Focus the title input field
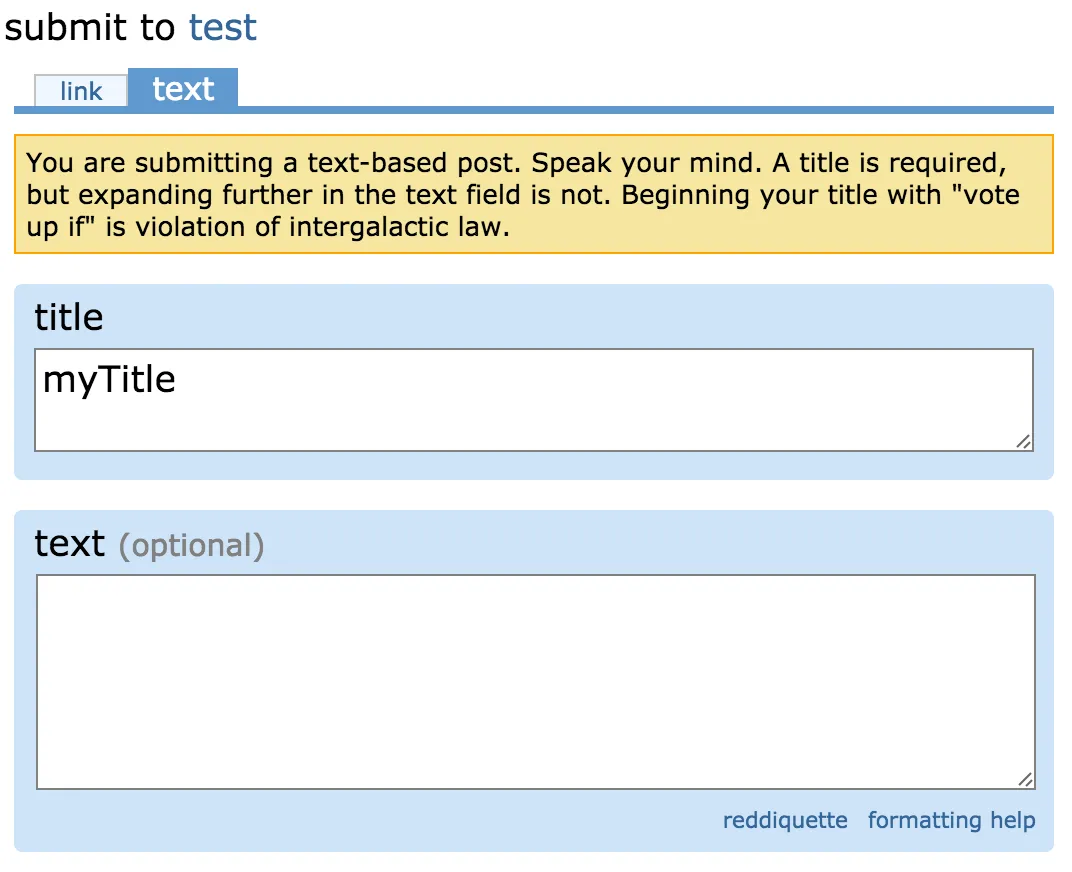 click(533, 400)
